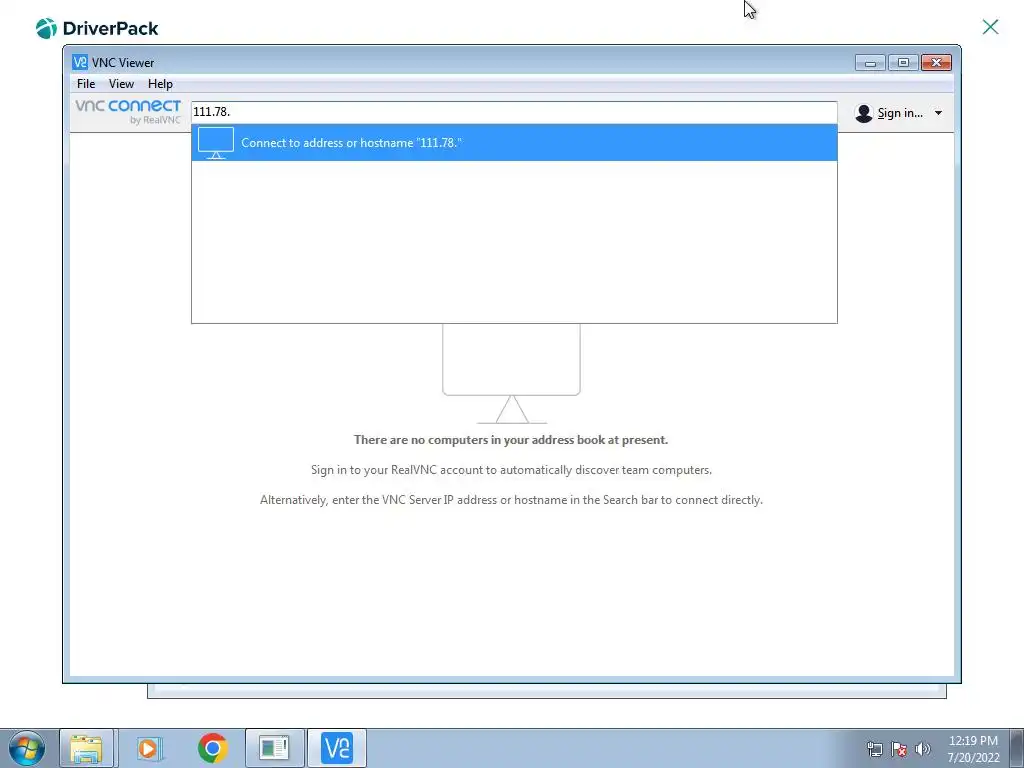1024x768 pixels.
Task: Switch to the document-panel taskbar application
Action: pos(274,748)
